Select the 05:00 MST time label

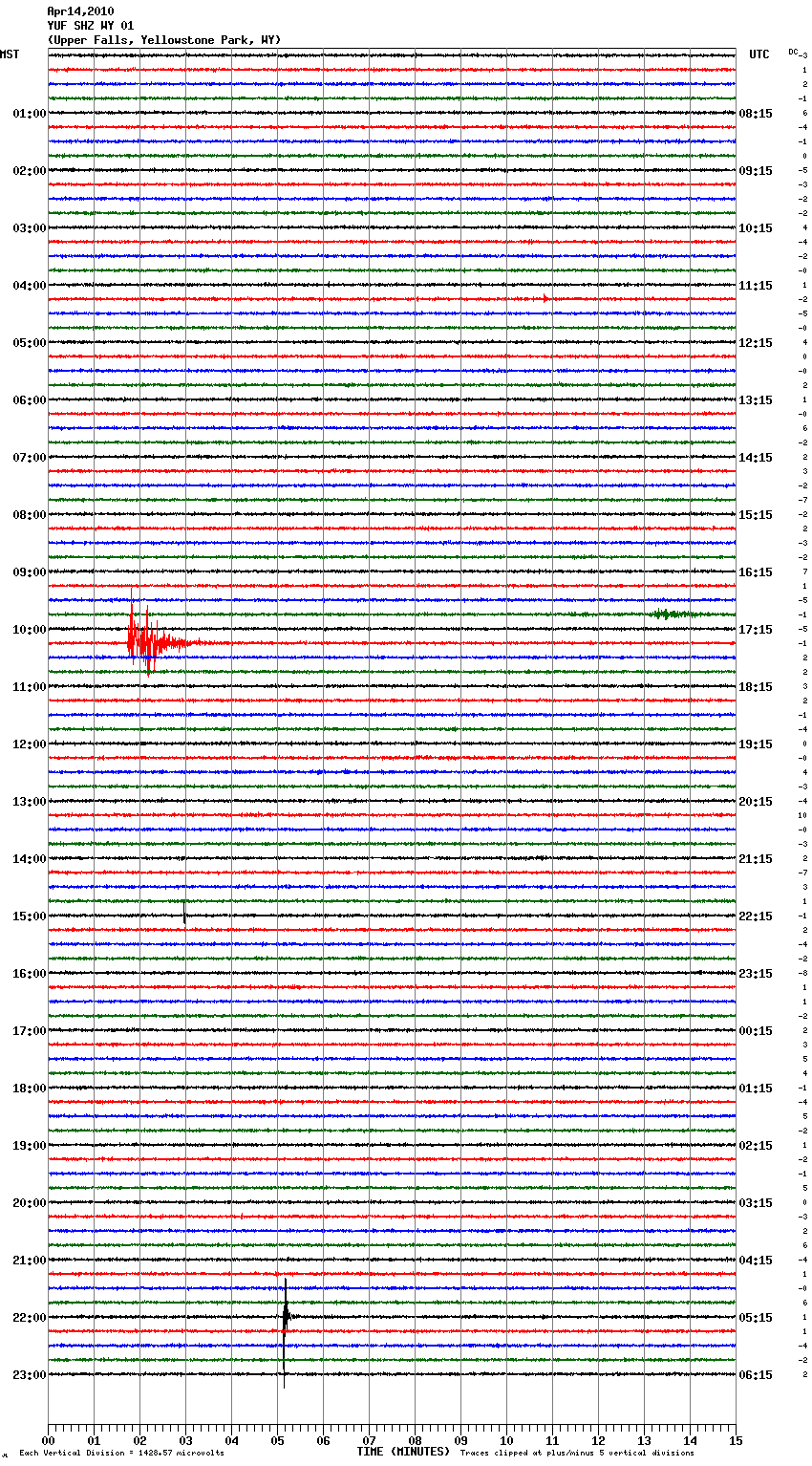point(30,343)
